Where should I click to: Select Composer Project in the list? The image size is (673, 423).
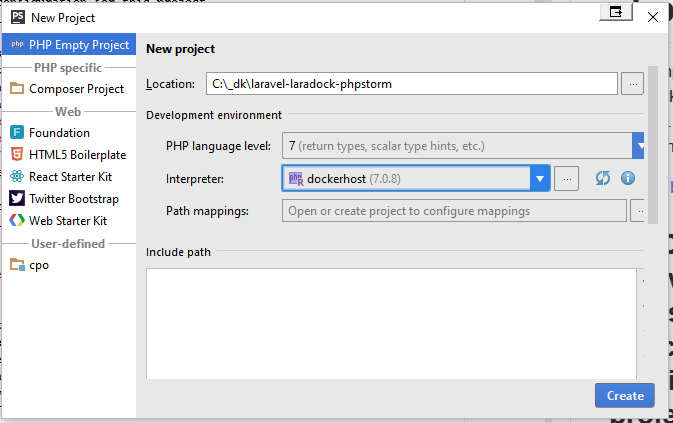(x=69, y=89)
